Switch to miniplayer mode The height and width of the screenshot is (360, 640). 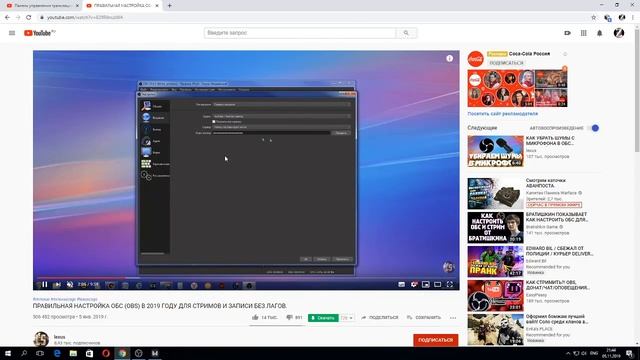(x=426, y=284)
